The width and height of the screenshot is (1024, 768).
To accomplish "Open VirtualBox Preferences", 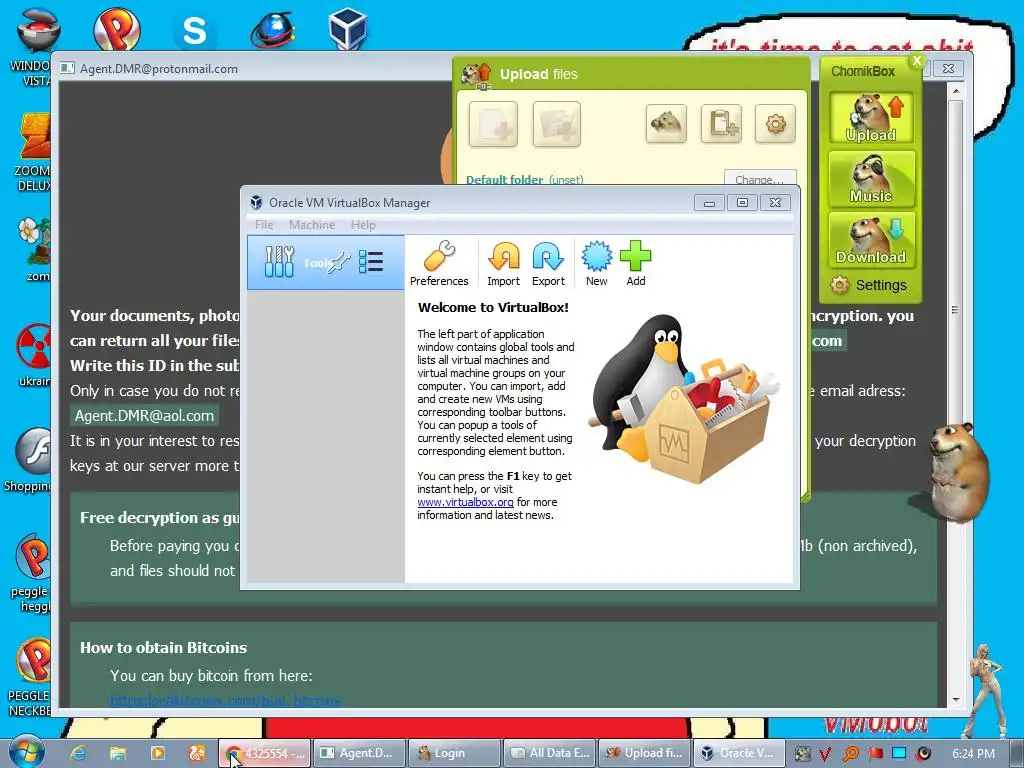I will pos(439,264).
